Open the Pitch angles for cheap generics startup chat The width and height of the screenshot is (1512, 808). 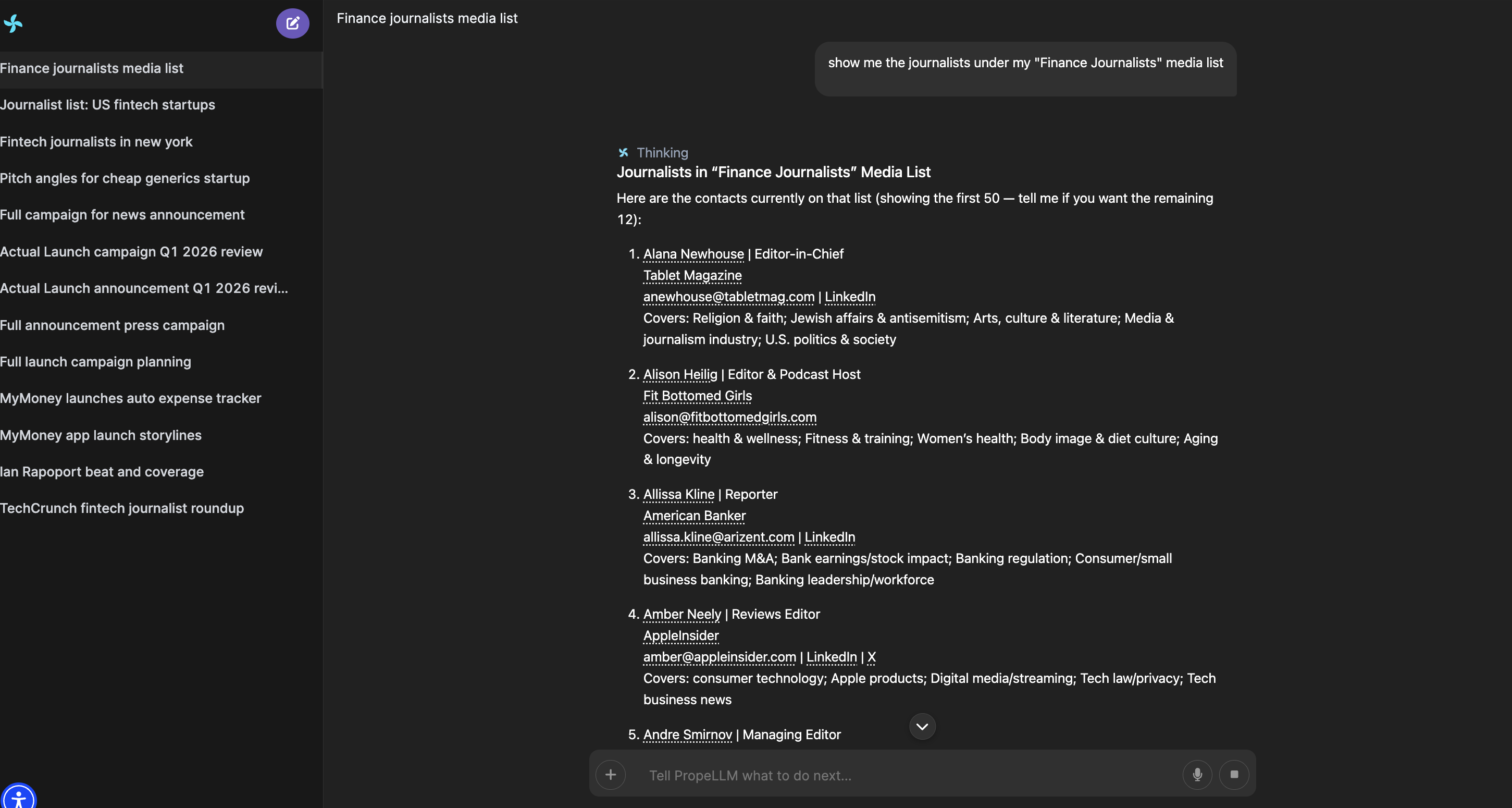[x=125, y=178]
